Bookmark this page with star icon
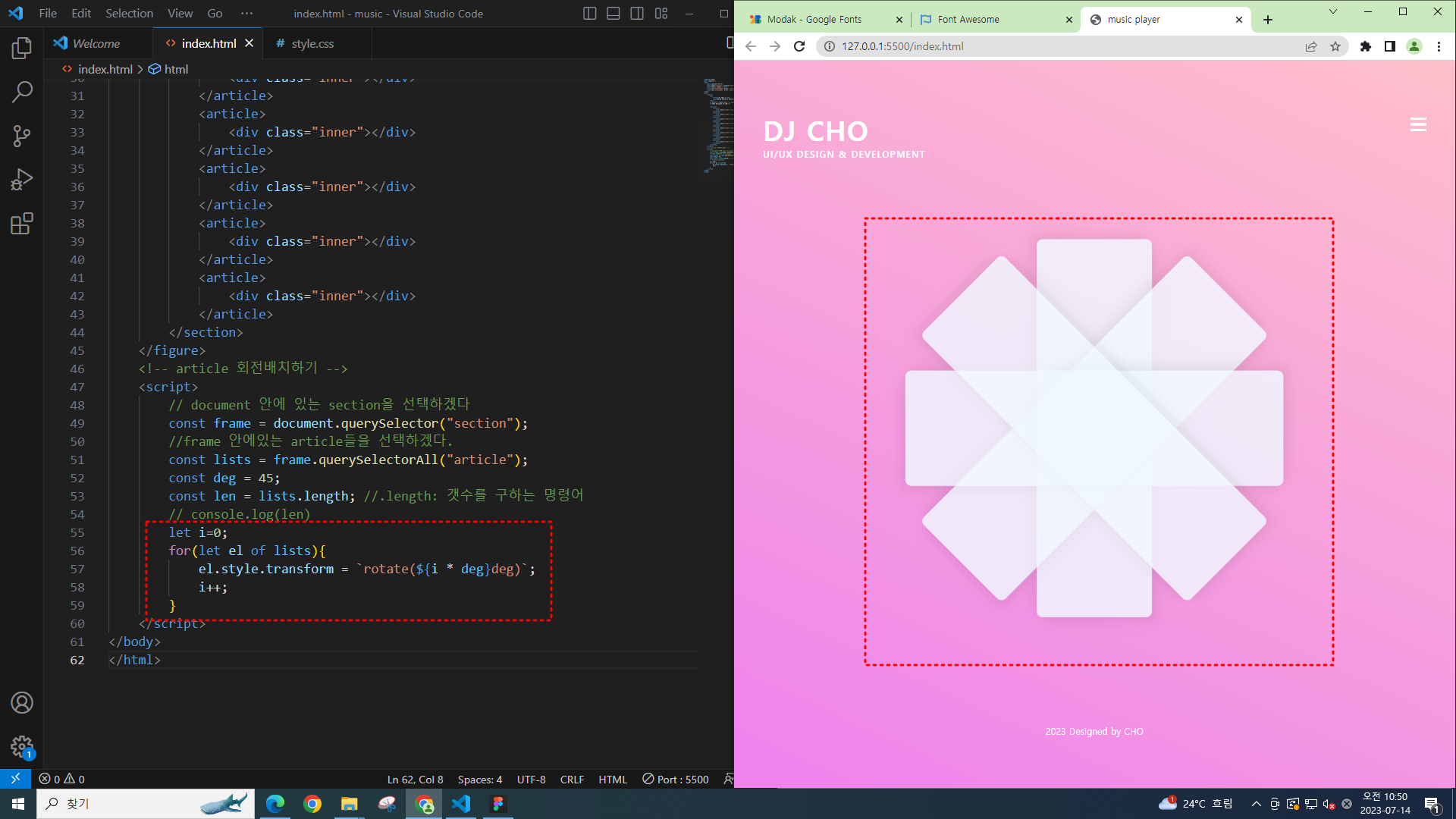Image resolution: width=1456 pixels, height=819 pixels. 1335,46
